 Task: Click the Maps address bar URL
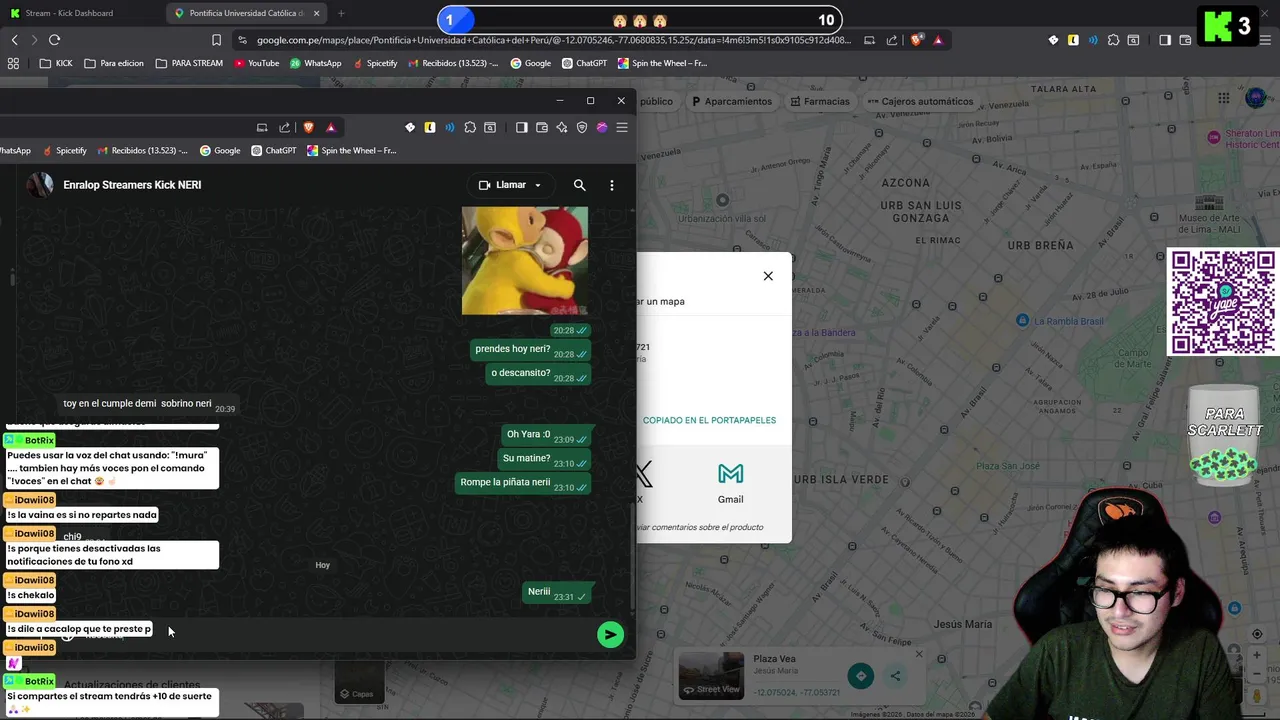[x=553, y=40]
